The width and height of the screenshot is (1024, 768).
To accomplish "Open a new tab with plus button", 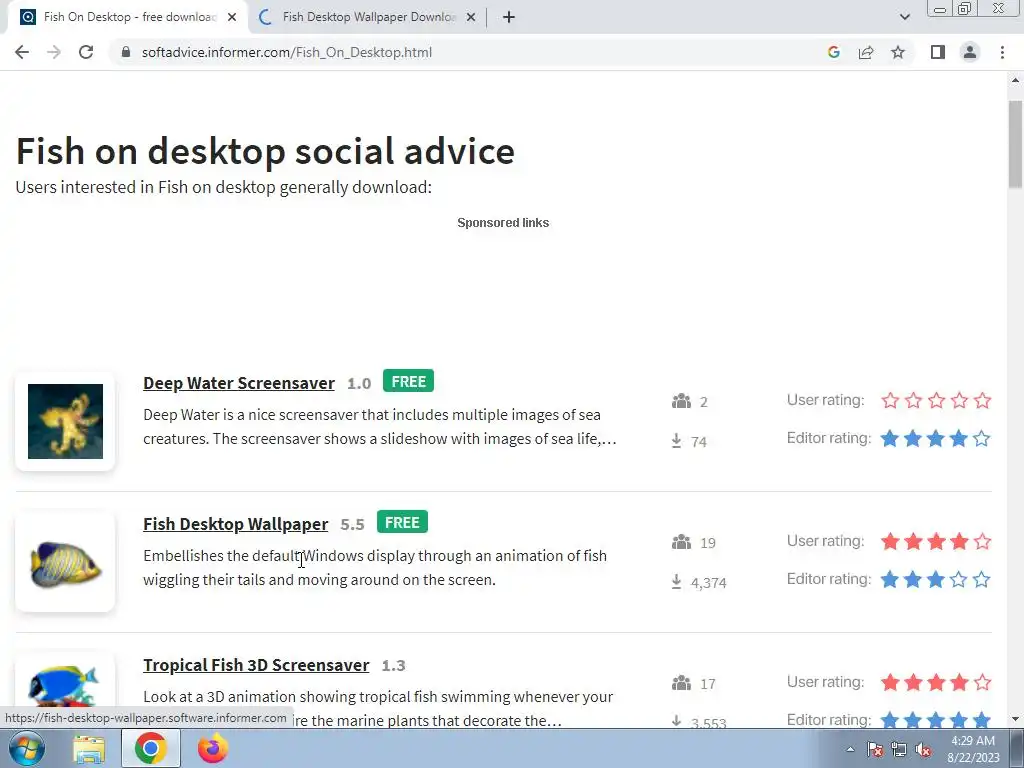I will click(509, 17).
